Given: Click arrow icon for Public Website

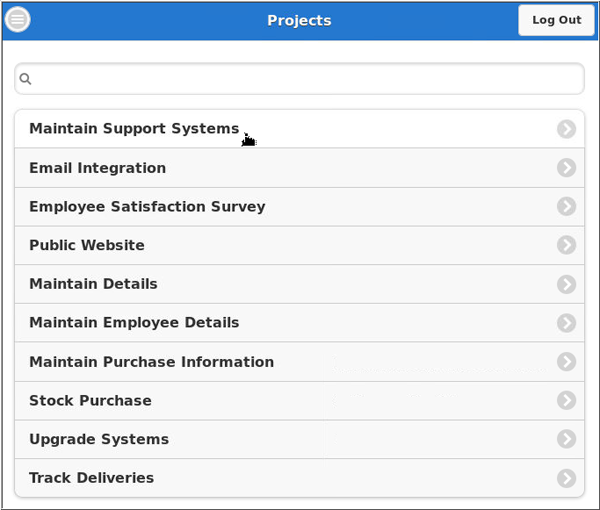Looking at the screenshot, I should click(x=566, y=245).
